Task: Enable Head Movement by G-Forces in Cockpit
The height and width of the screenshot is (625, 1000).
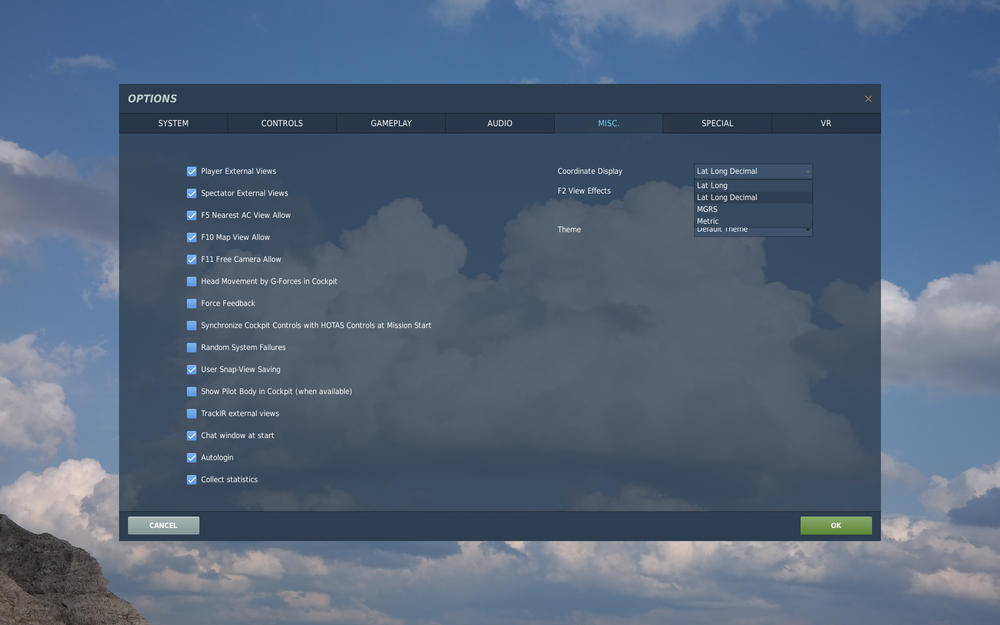Action: [x=191, y=281]
